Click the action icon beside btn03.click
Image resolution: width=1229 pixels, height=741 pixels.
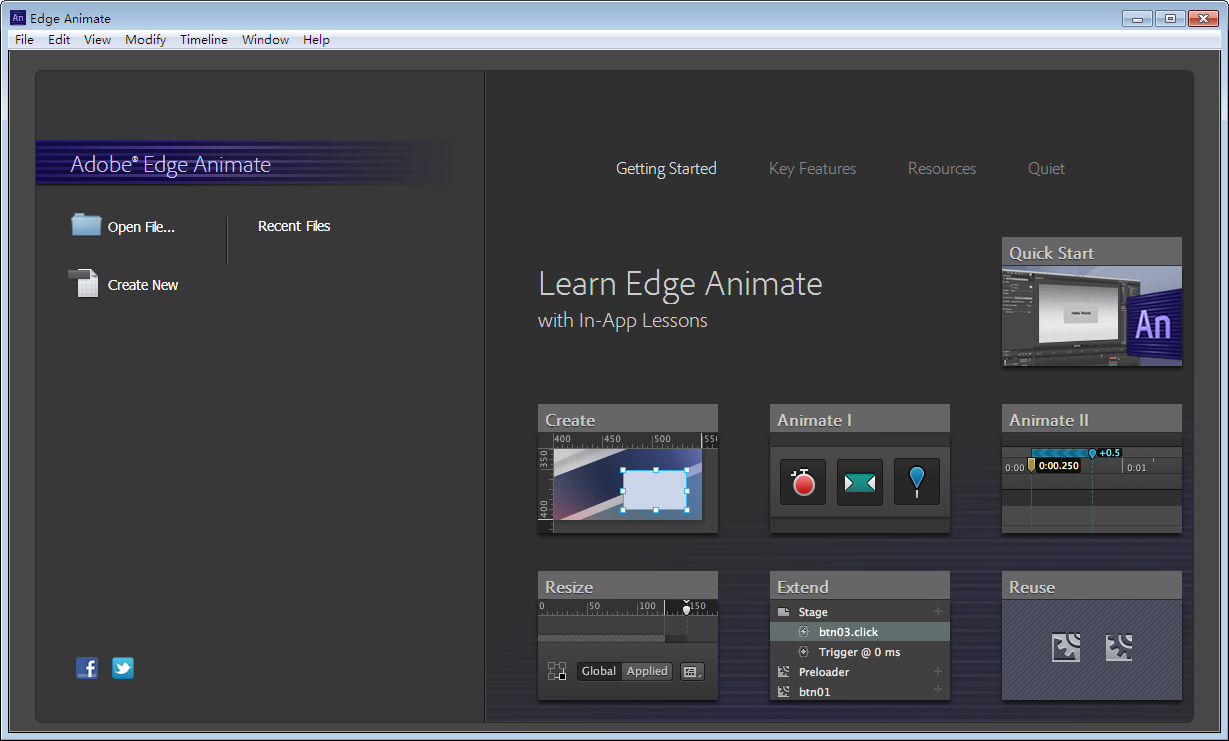pos(803,632)
